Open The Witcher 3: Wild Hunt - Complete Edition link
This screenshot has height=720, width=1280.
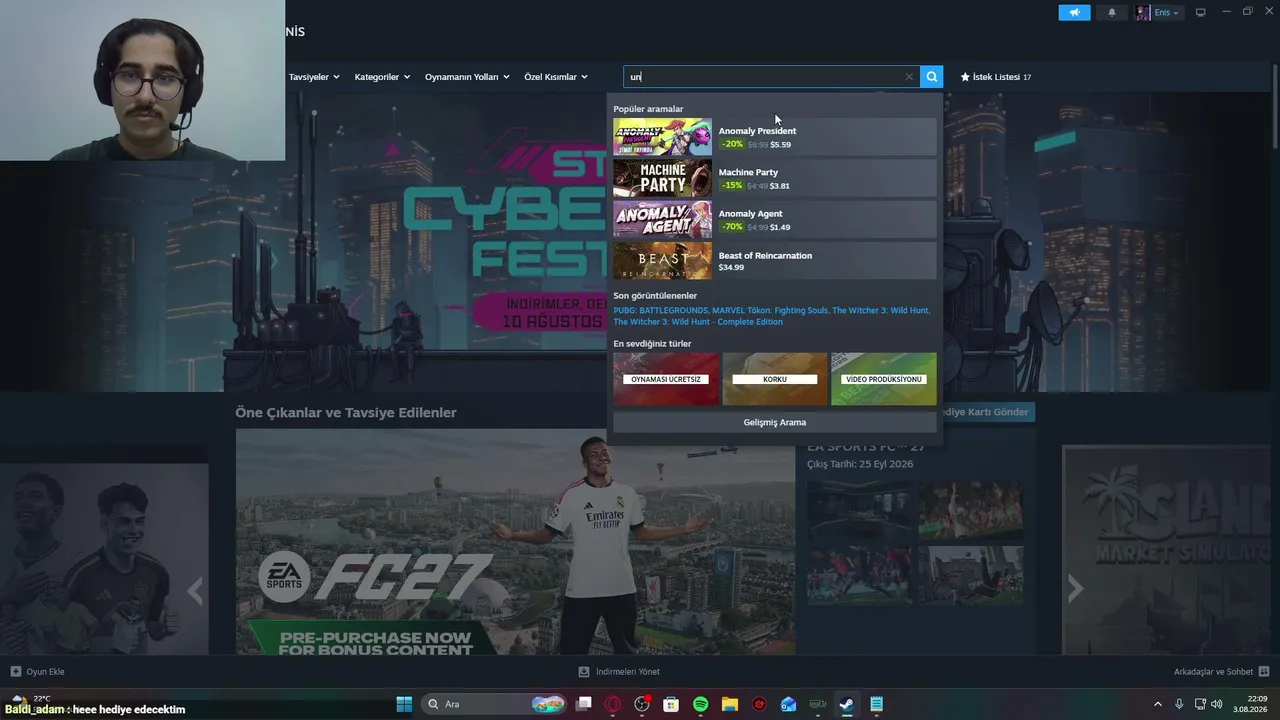click(x=698, y=322)
